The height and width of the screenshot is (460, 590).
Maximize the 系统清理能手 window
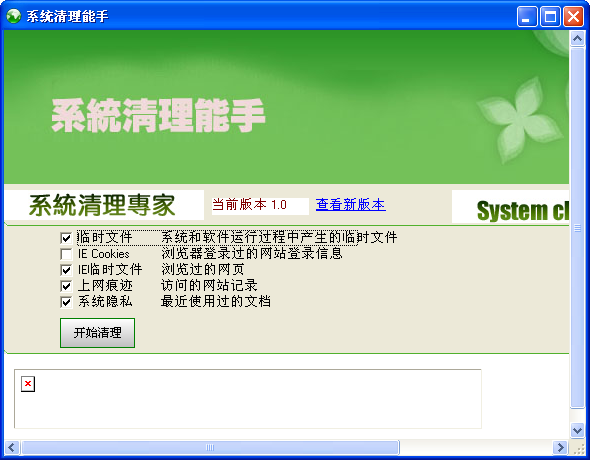[x=550, y=17]
